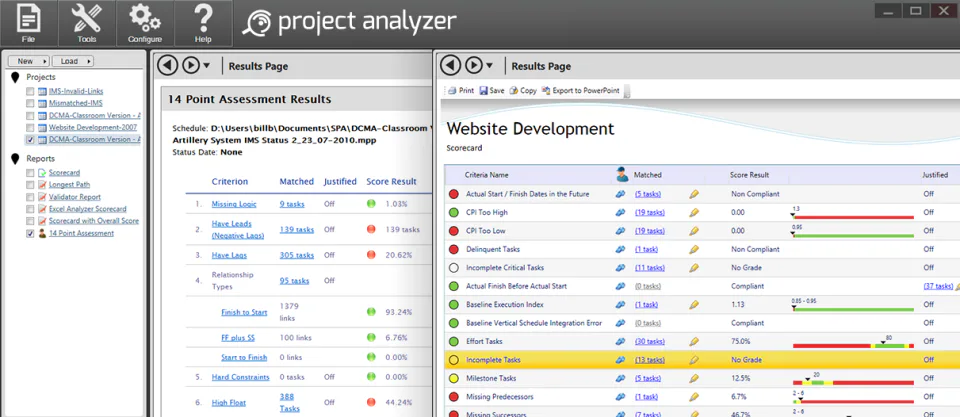Screen dimensions: 960x417
Task: Click the Score Result header in 14 Point table
Action: coord(391,181)
